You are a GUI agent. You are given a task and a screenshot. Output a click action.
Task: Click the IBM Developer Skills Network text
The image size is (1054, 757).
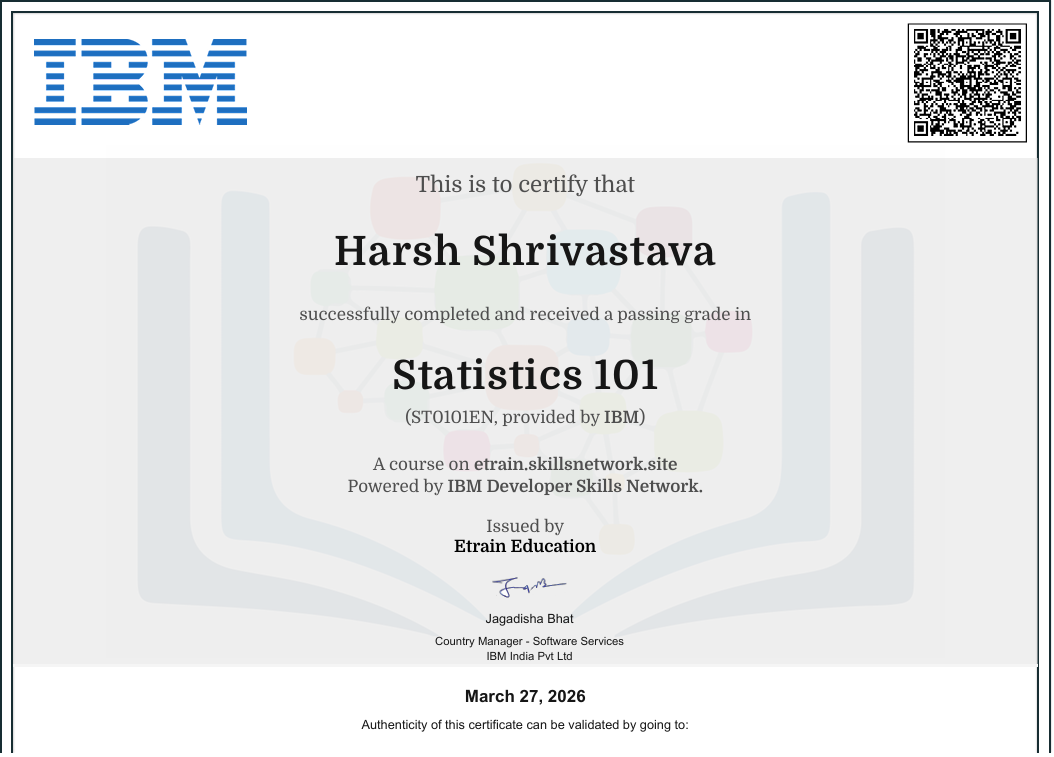(573, 486)
